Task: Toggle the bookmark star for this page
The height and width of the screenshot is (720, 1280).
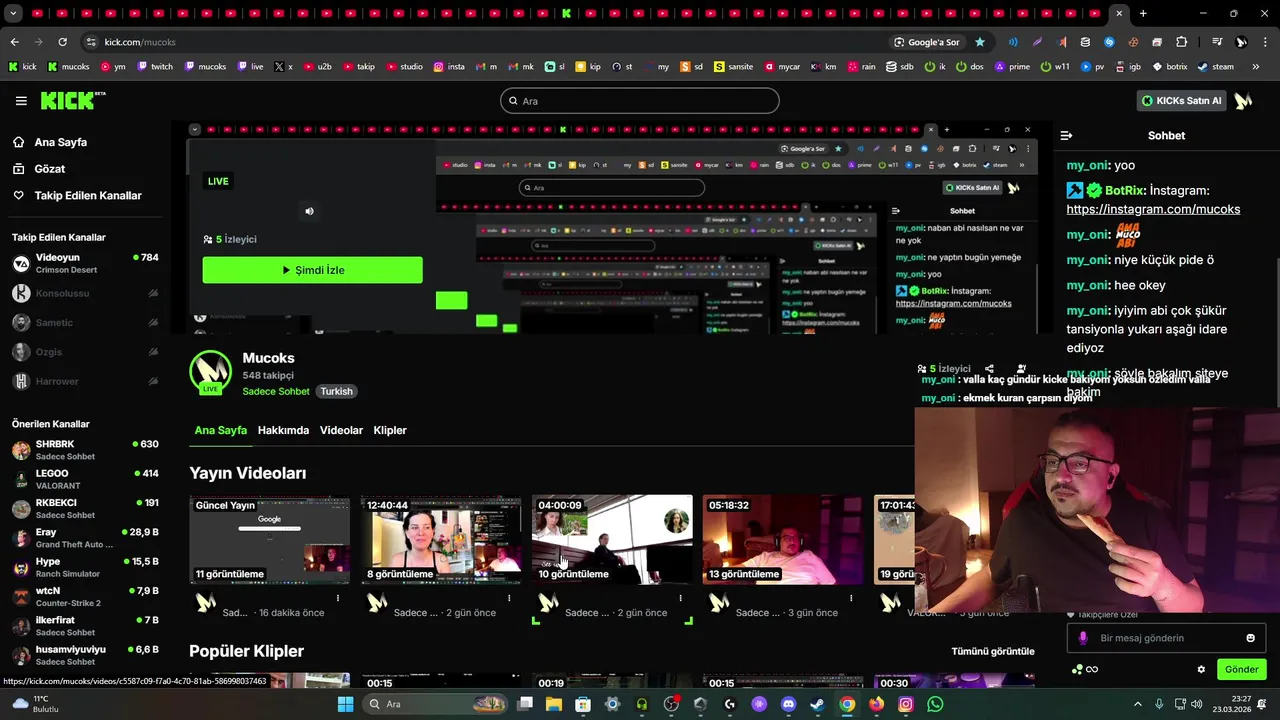Action: point(980,42)
